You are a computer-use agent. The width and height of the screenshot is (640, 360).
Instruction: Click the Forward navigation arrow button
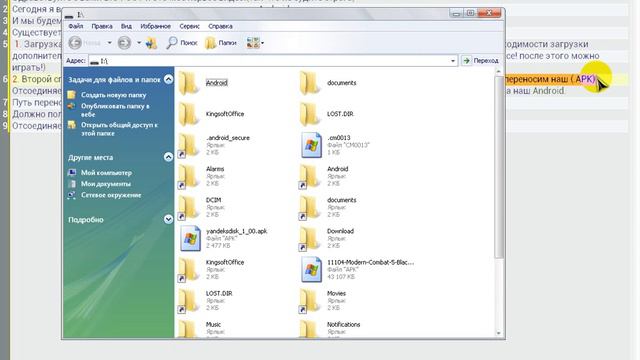click(x=124, y=42)
